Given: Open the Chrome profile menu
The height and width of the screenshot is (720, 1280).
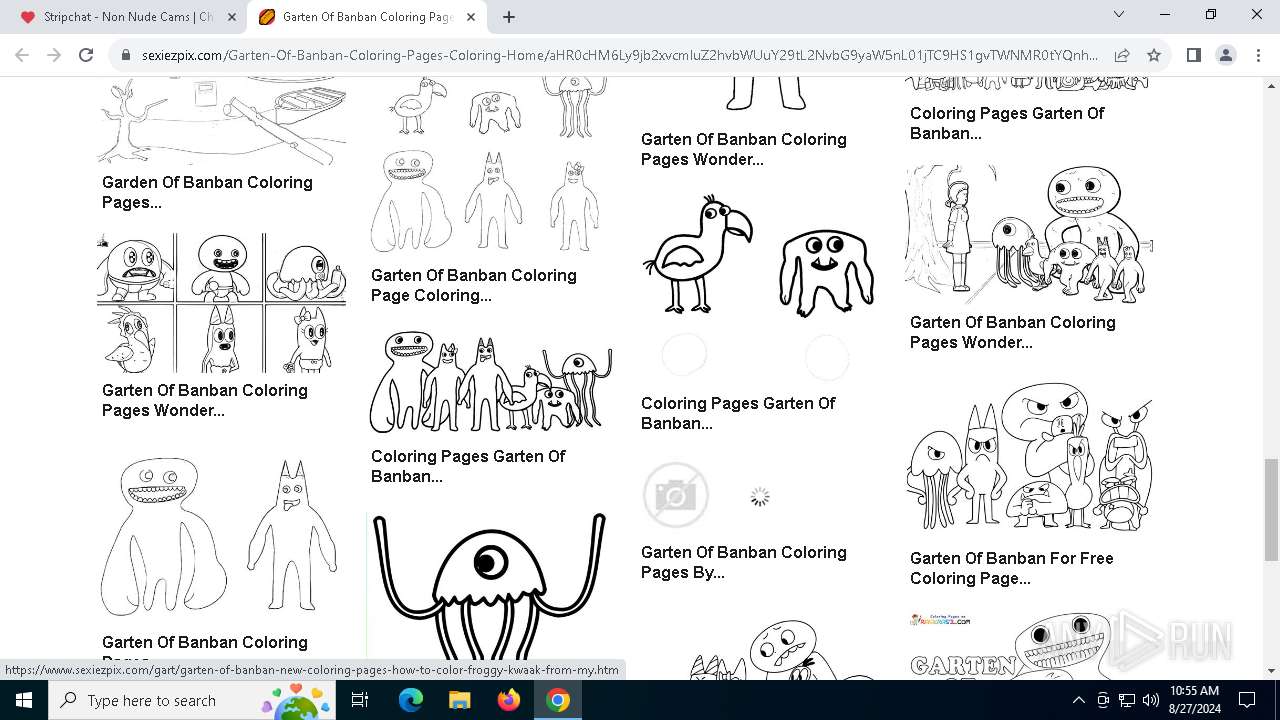Looking at the screenshot, I should 1226,56.
